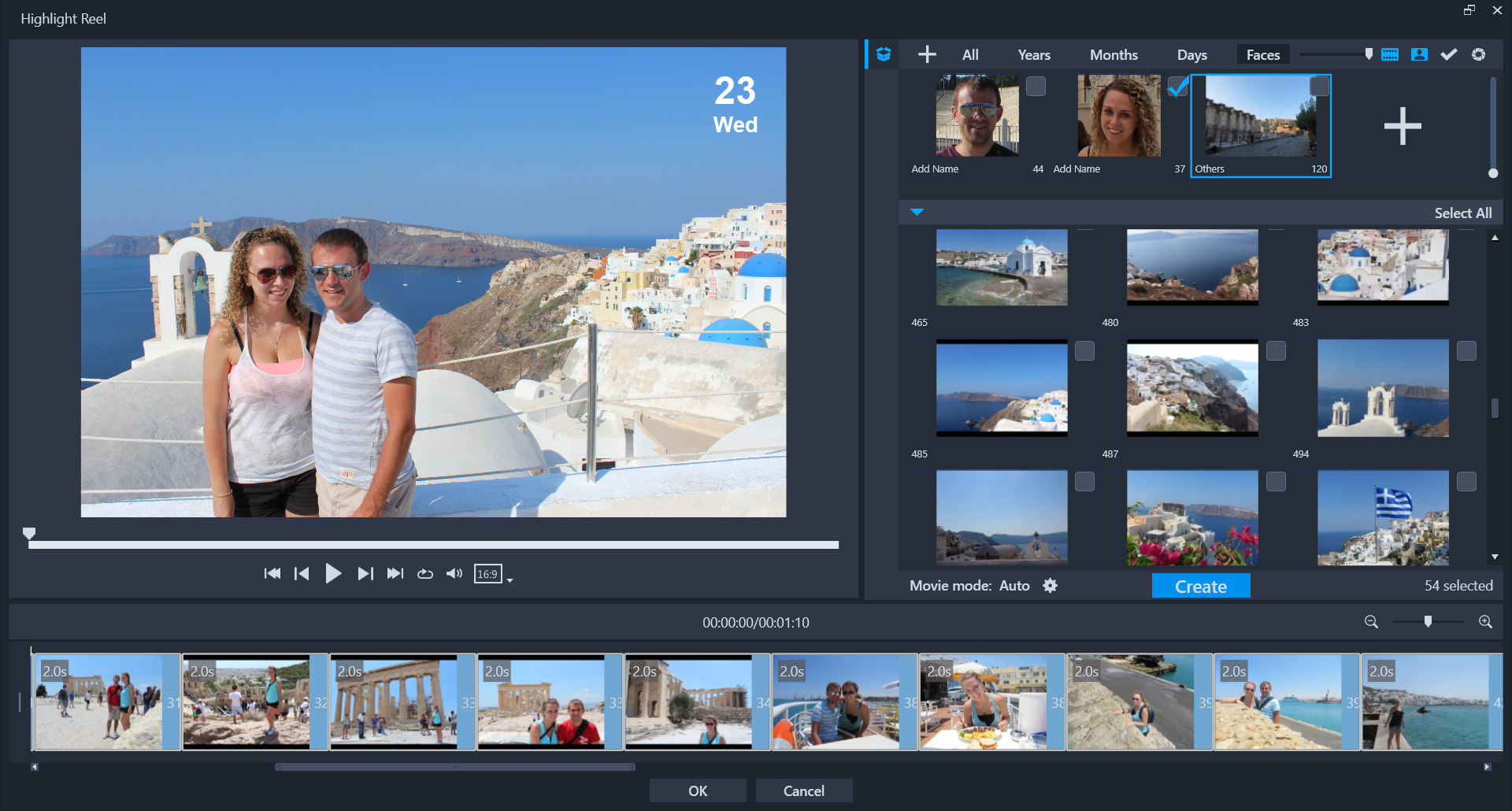Viewport: 1512px width, 811px height.
Task: Click the refresh icon in top toolbar
Action: coord(1478,54)
